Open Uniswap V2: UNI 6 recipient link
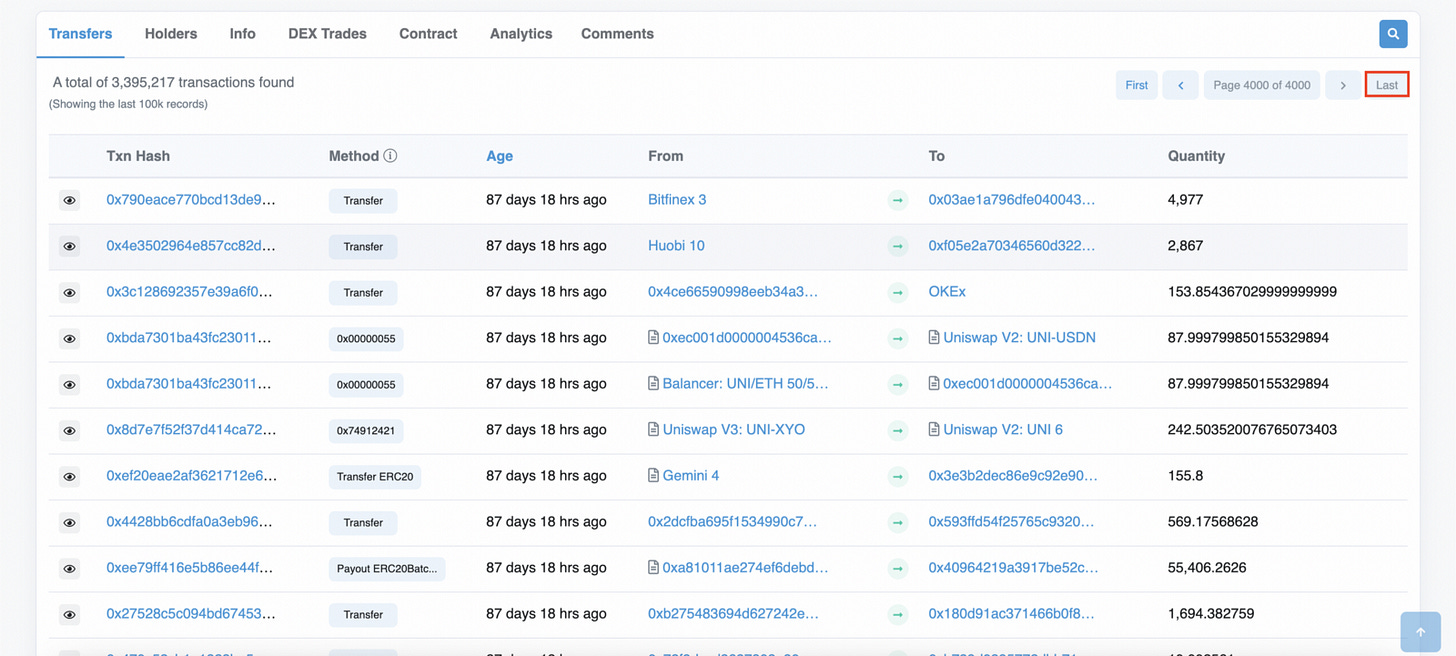 [1003, 430]
